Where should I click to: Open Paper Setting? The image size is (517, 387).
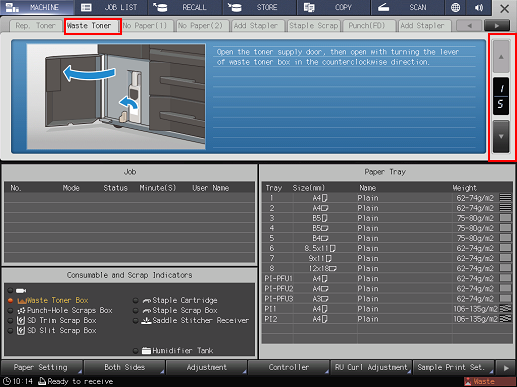click(42, 367)
